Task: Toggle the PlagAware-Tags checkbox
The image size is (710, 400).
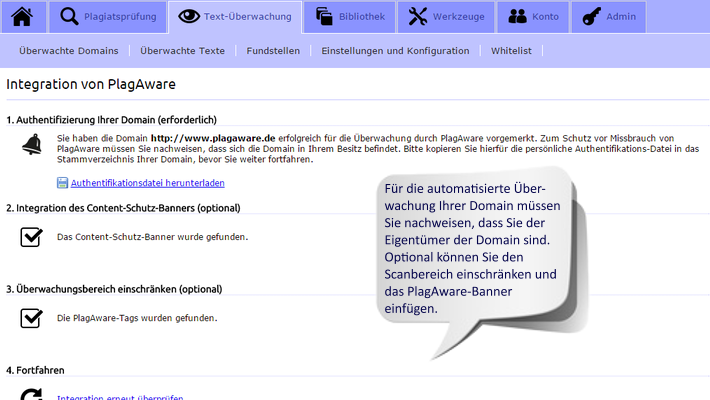Action: (31, 318)
